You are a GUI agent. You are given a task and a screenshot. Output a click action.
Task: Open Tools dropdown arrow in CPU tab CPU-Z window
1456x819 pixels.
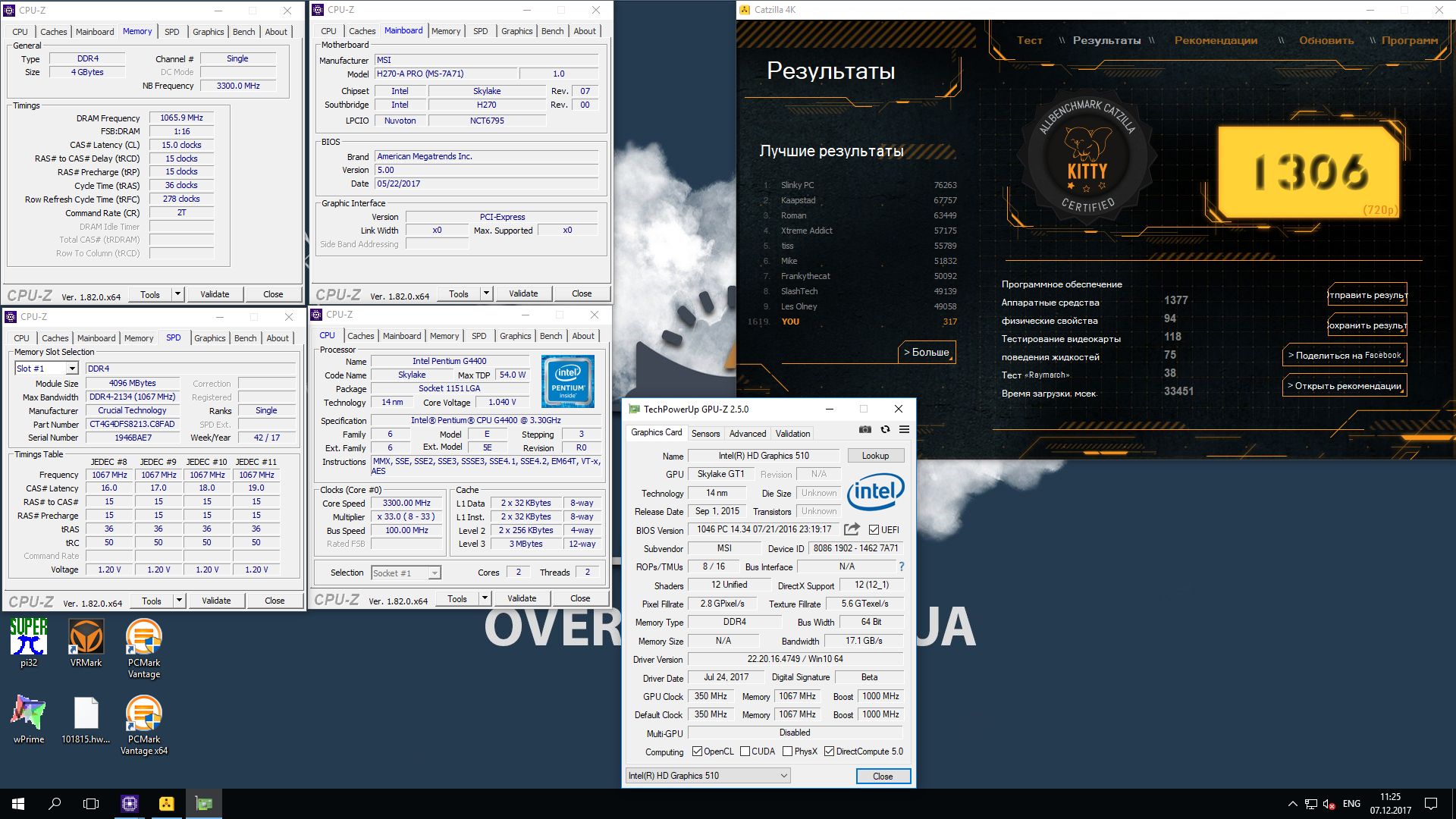click(x=485, y=598)
